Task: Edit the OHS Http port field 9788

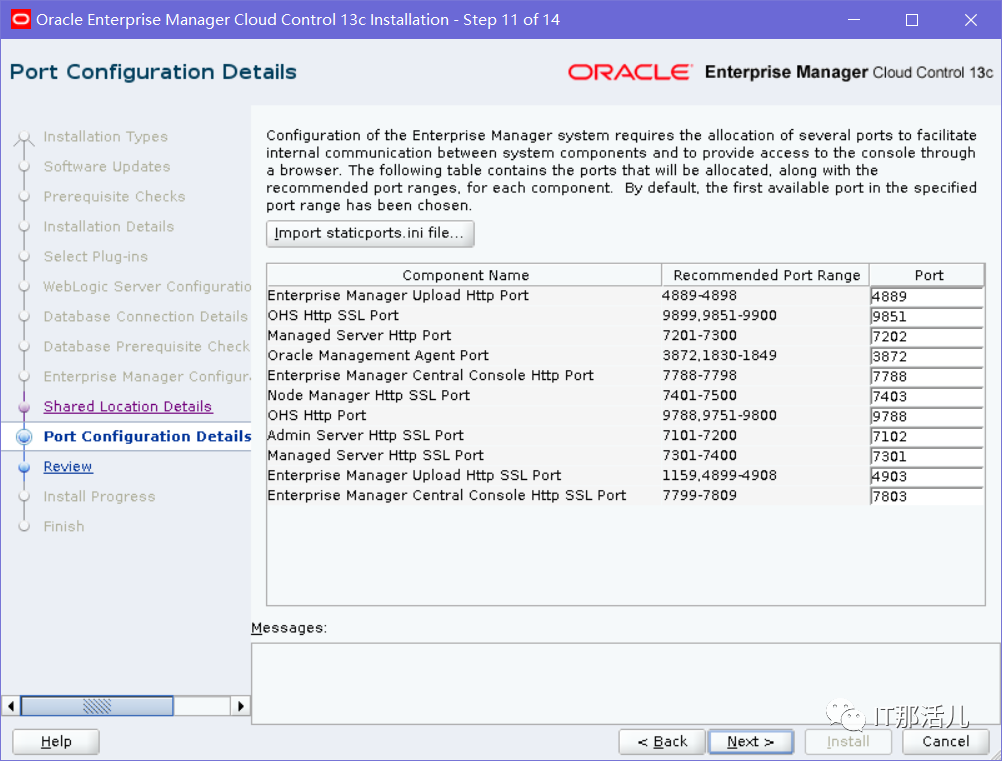Action: 927,417
